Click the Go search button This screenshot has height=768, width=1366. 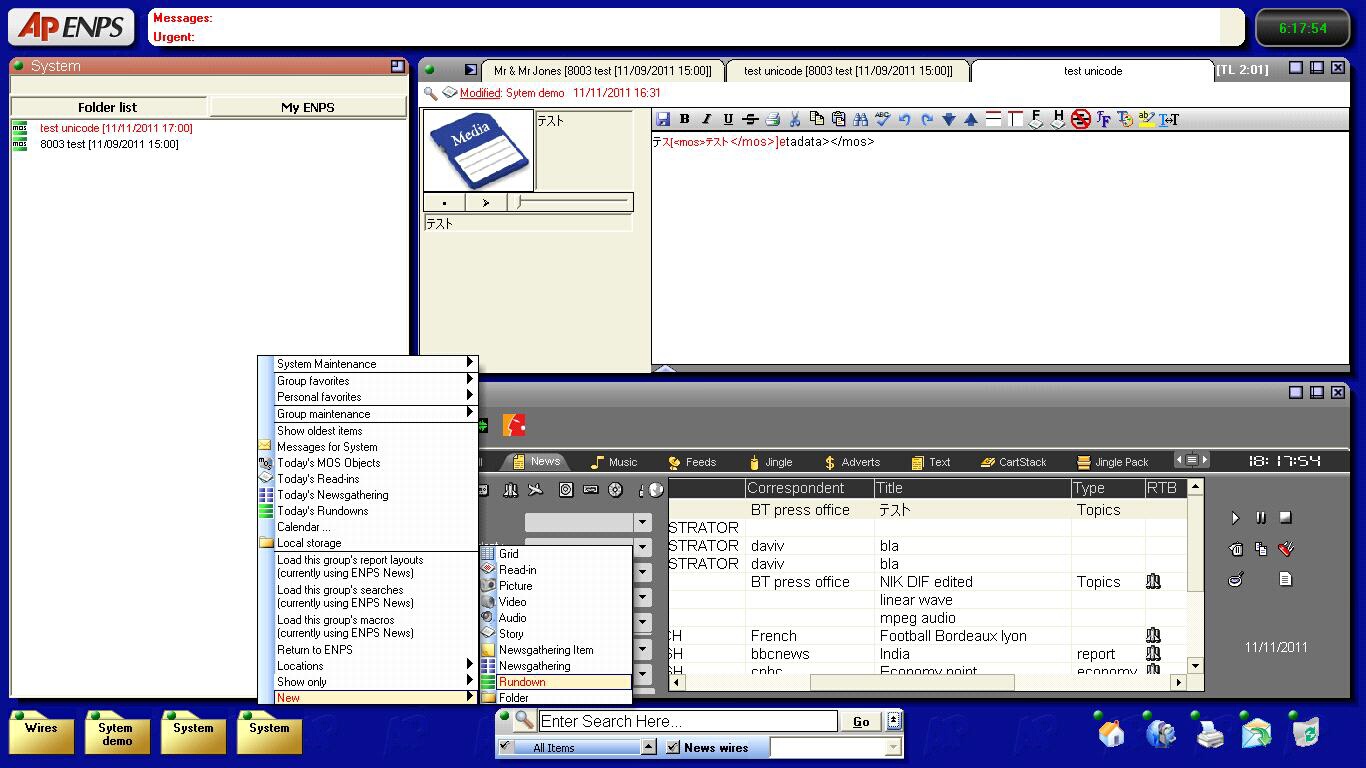[x=861, y=721]
